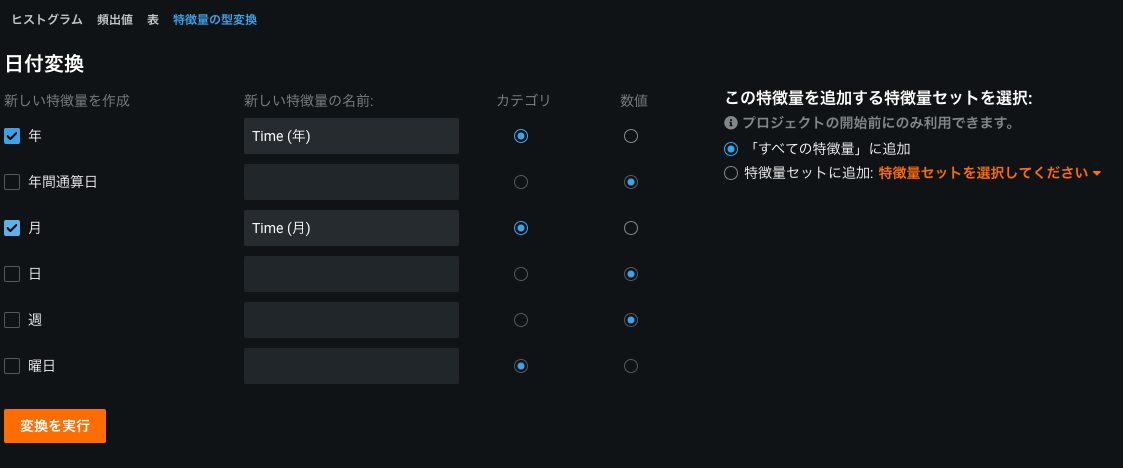
Task: Open the 頻出値 tab
Action: (x=115, y=20)
